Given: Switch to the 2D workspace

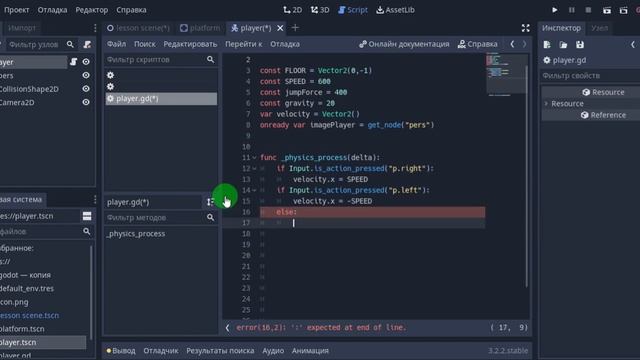Looking at the screenshot, I should 293,10.
